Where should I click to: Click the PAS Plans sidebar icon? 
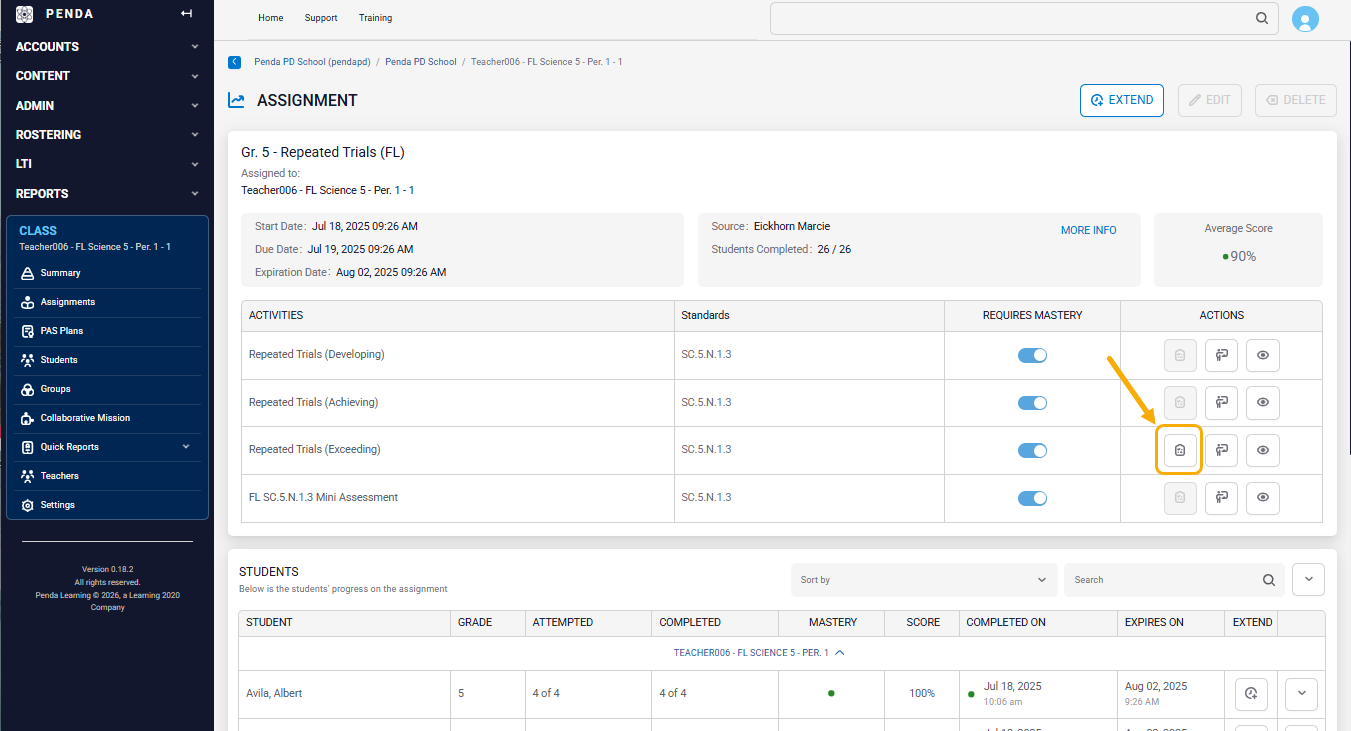(28, 331)
